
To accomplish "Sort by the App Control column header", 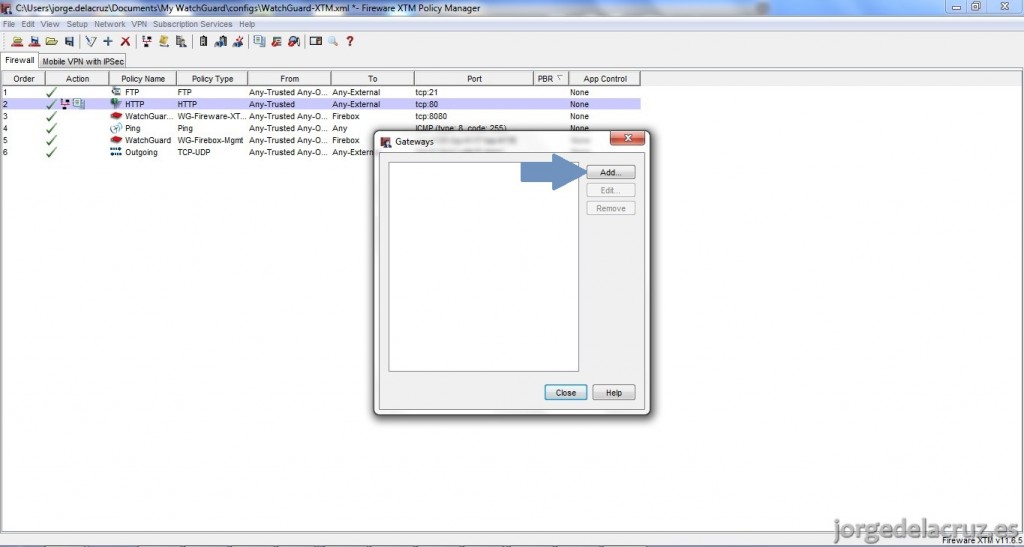I will tap(605, 78).
